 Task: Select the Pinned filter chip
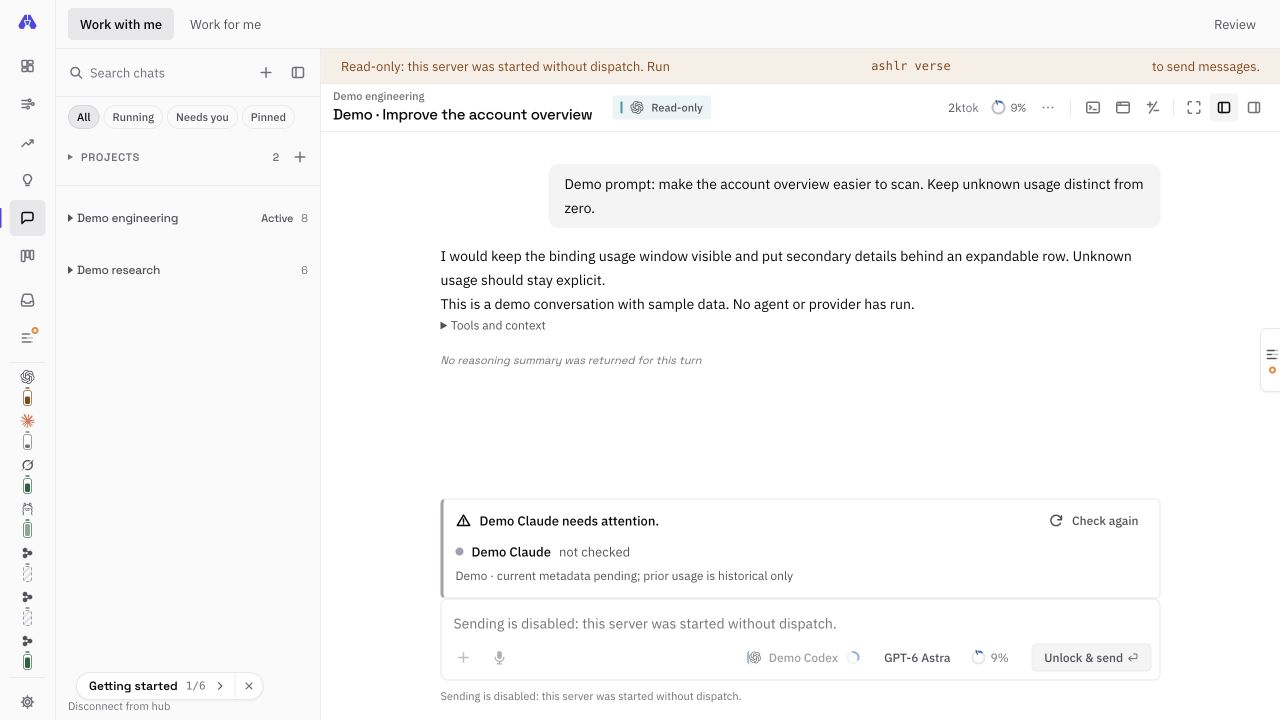tap(268, 117)
